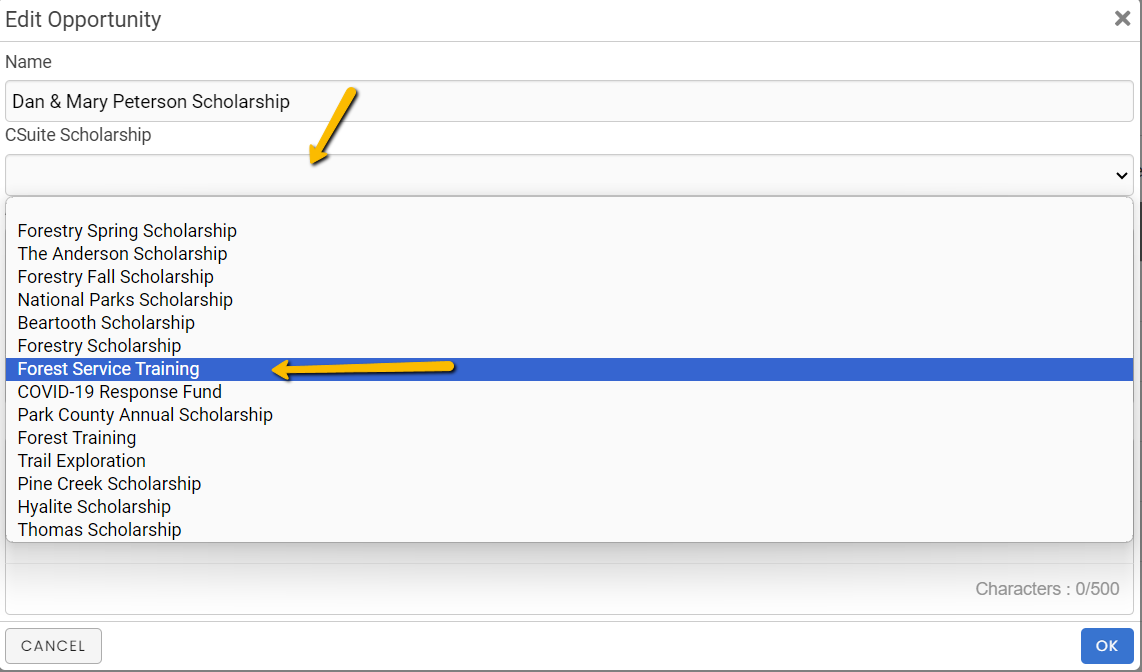
Task: Select Hyalite Scholarship option
Action: click(94, 507)
